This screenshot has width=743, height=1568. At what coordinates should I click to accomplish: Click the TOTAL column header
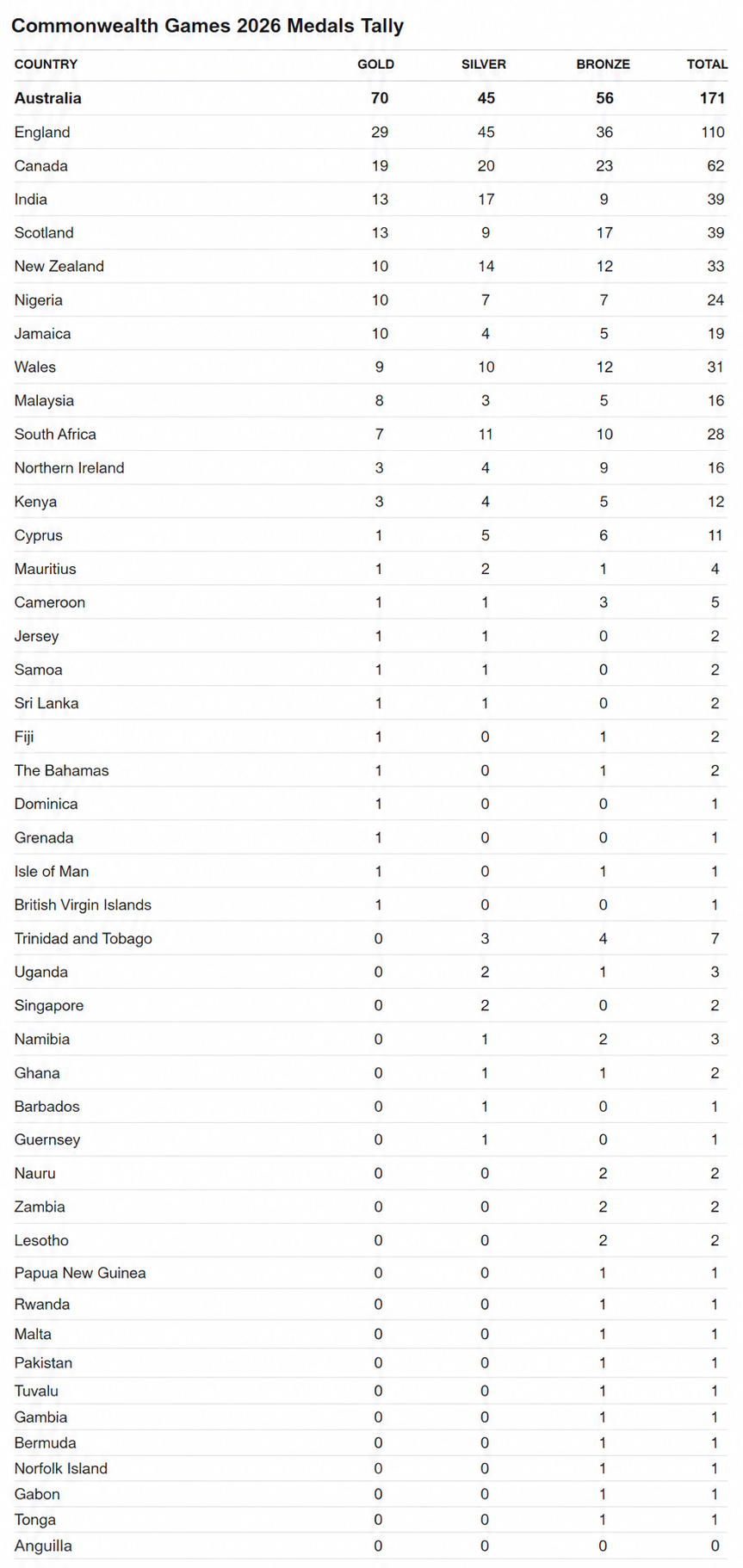707,65
